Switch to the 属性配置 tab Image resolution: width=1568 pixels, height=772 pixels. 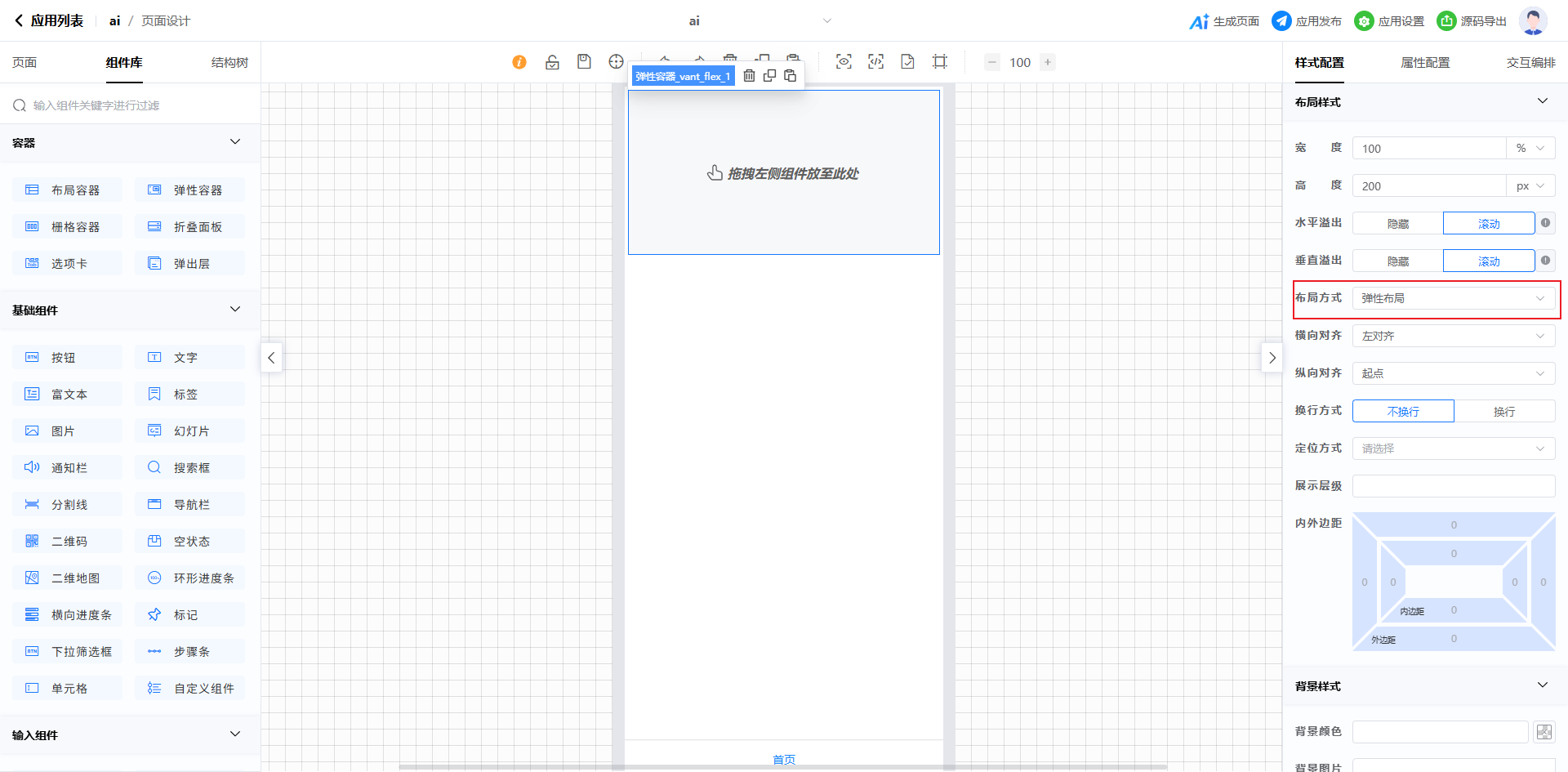coord(1424,63)
